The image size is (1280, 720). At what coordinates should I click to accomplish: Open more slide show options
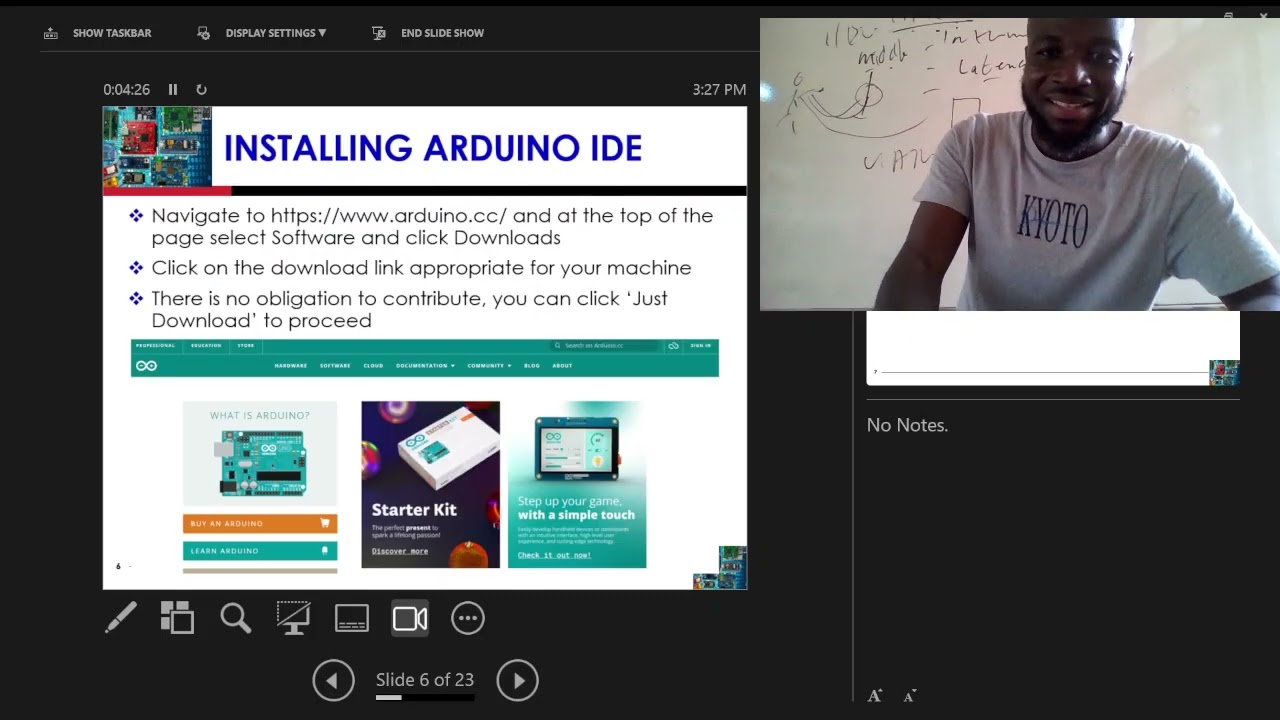pos(468,618)
